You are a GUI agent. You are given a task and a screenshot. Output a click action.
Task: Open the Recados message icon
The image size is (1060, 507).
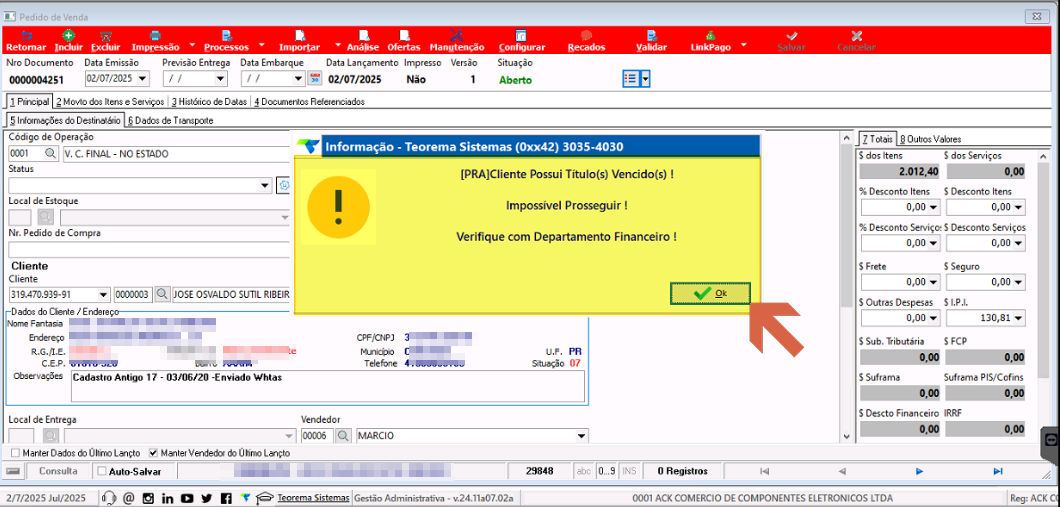click(x=586, y=36)
